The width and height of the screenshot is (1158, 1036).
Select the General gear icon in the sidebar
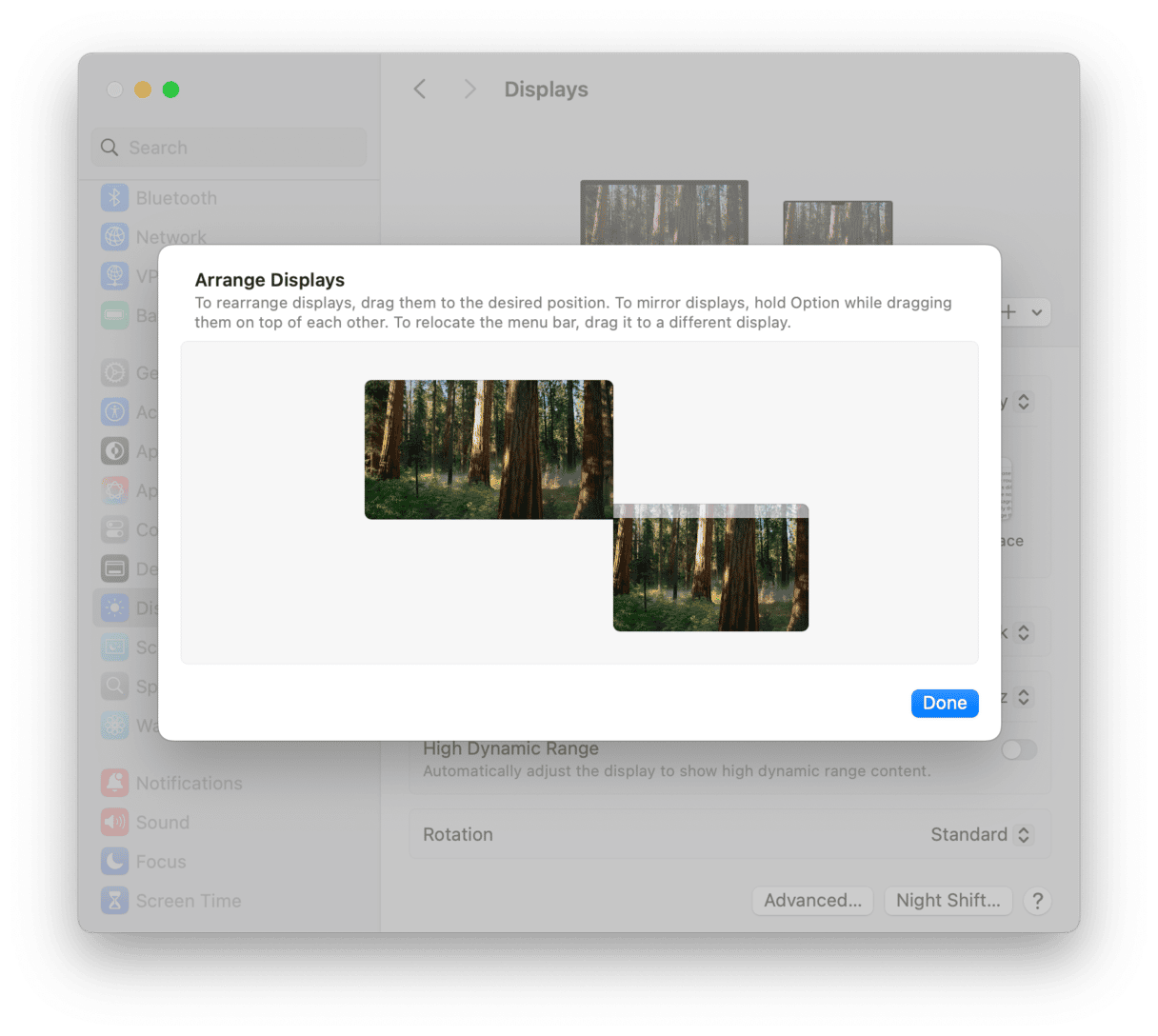click(x=115, y=373)
